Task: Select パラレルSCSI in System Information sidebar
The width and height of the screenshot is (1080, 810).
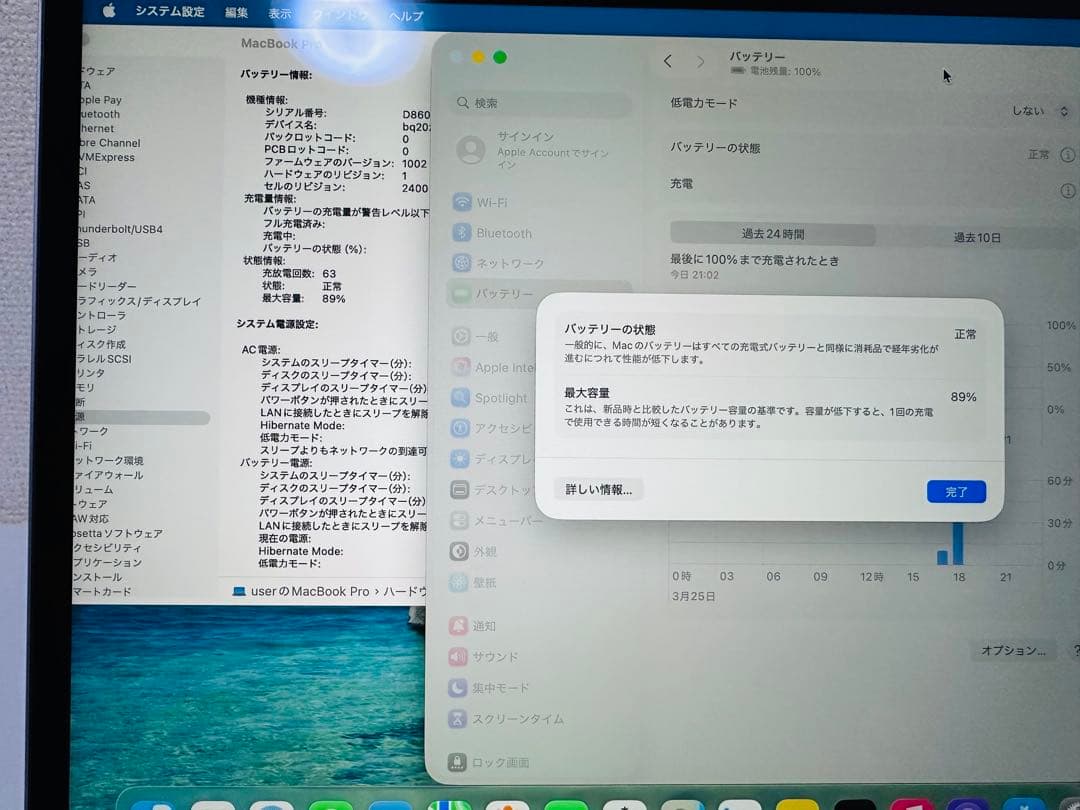Action: pos(104,359)
